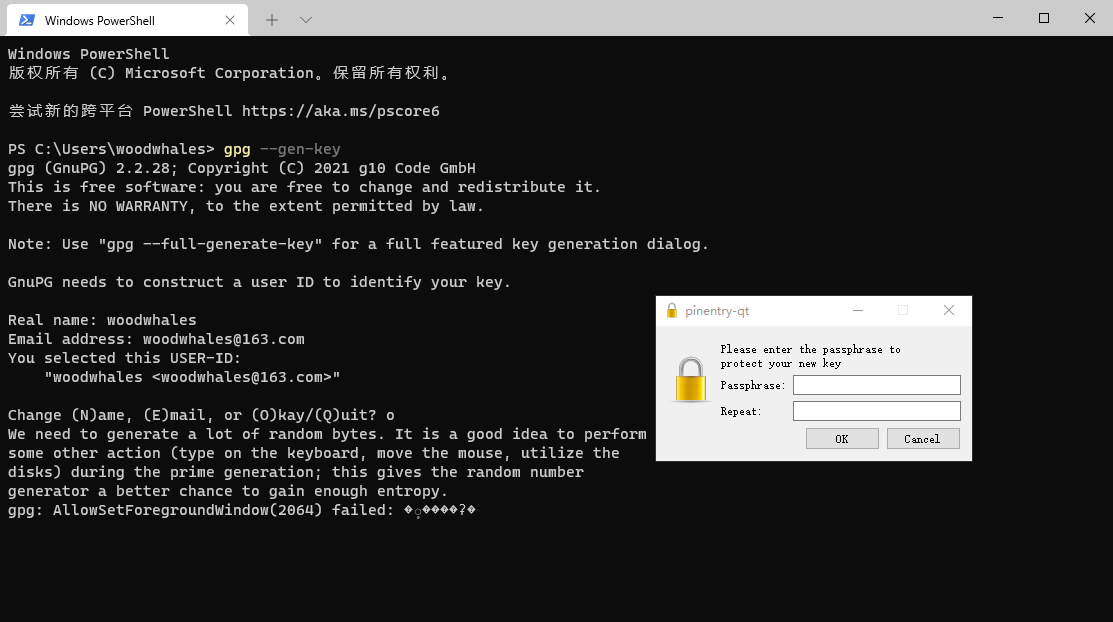Minimize the pinentry-qt dialog
Screen dimensions: 1113x622
pos(858,310)
